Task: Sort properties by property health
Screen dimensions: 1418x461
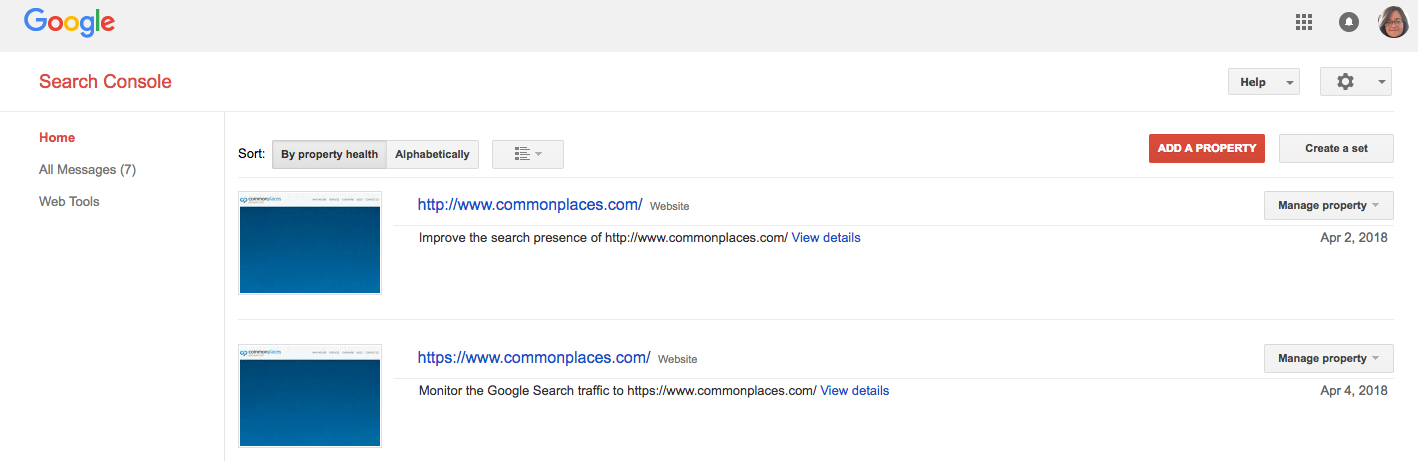Action: coord(329,154)
